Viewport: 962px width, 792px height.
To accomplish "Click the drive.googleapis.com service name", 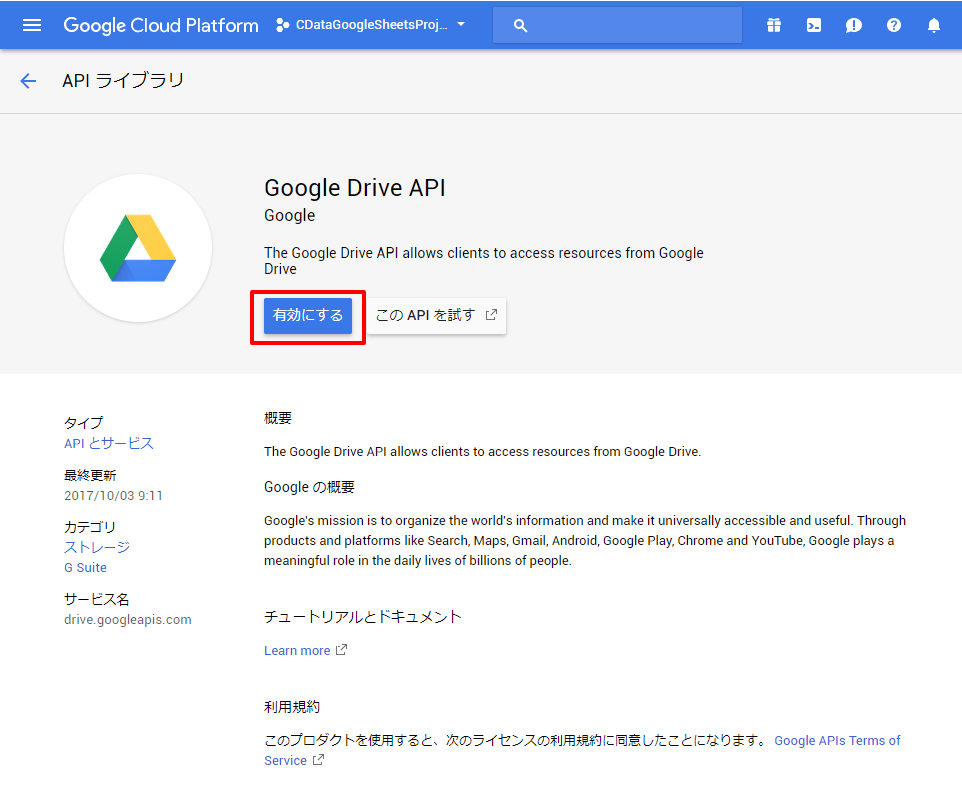I will tap(128, 620).
